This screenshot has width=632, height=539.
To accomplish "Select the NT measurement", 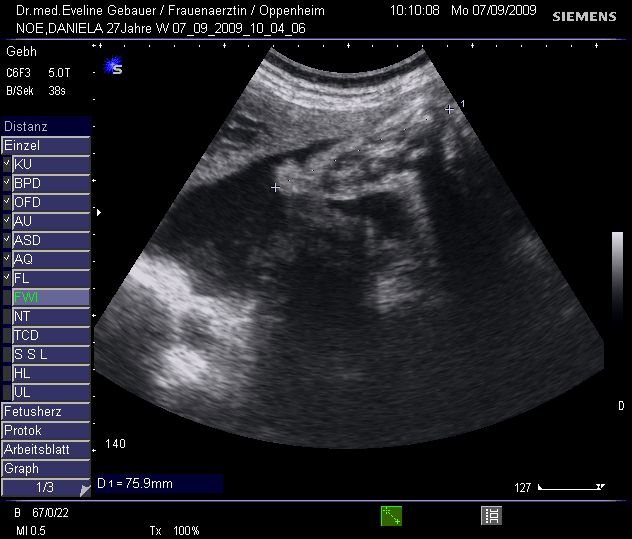I will point(50,316).
